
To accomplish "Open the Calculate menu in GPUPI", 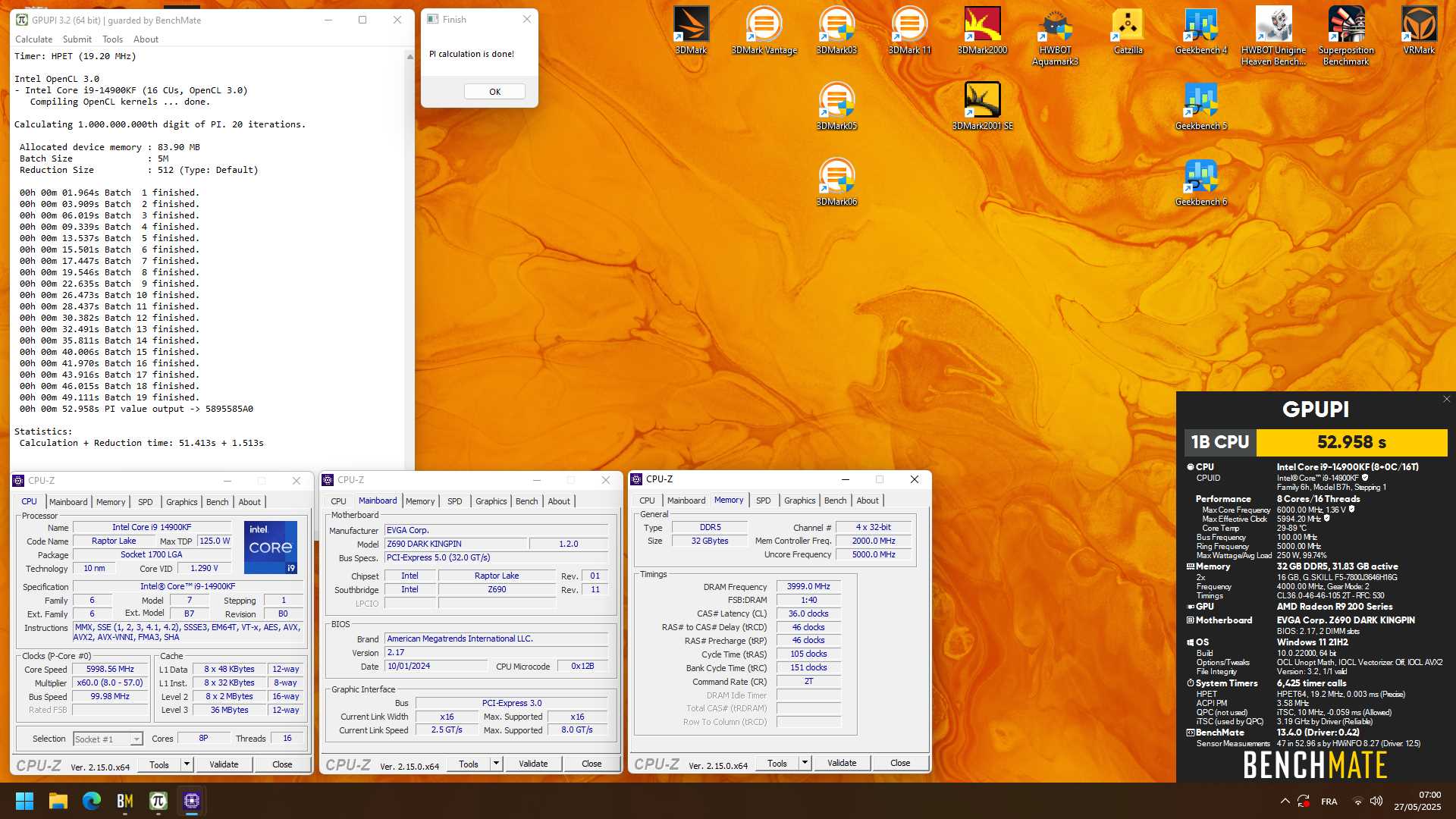I will [x=33, y=39].
